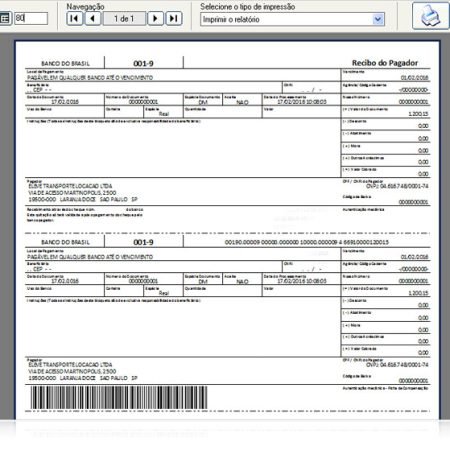Go to the first report page
Viewport: 450px width, 450px height.
point(74,18)
